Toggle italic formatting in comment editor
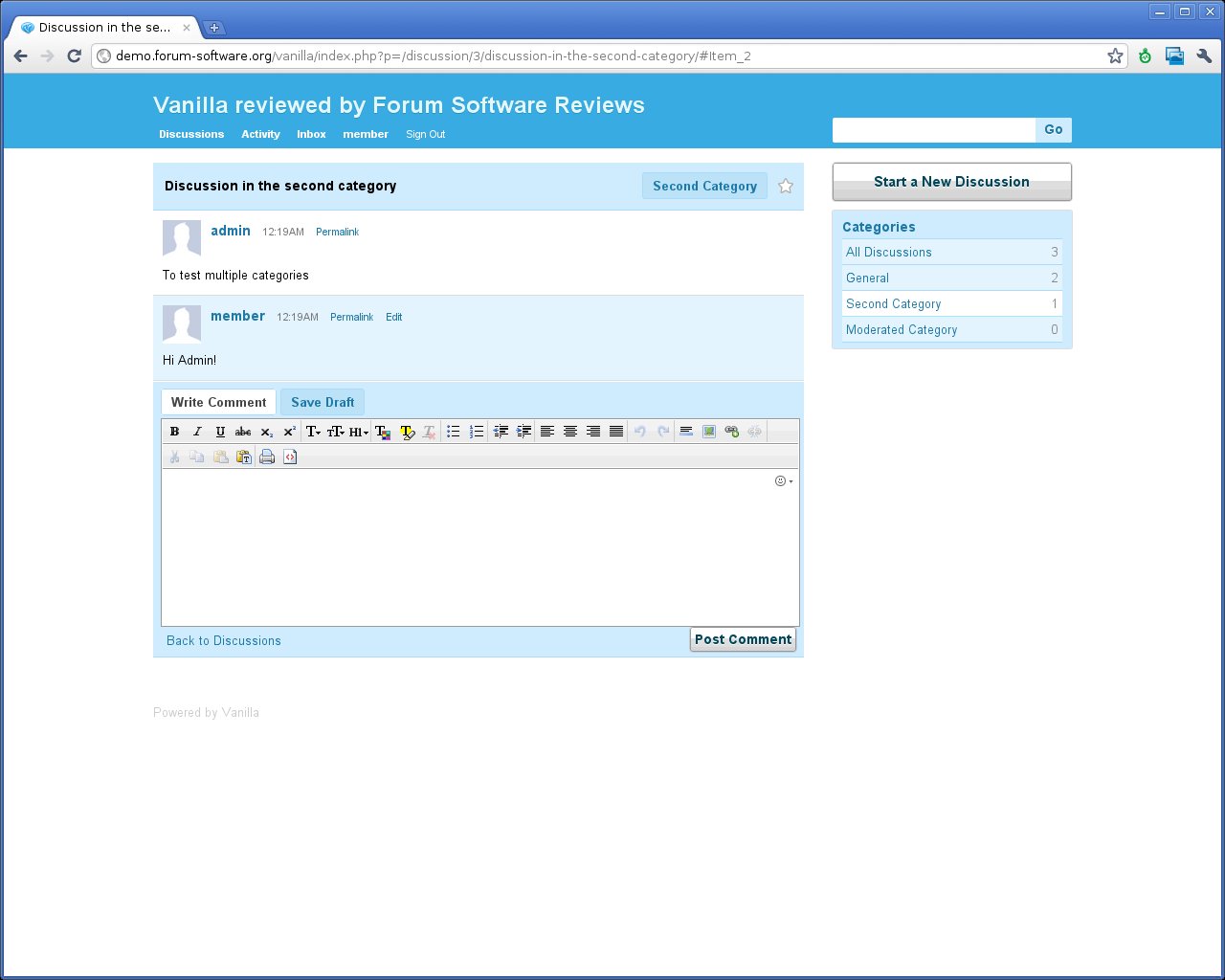The width and height of the screenshot is (1225, 980). coord(197,432)
